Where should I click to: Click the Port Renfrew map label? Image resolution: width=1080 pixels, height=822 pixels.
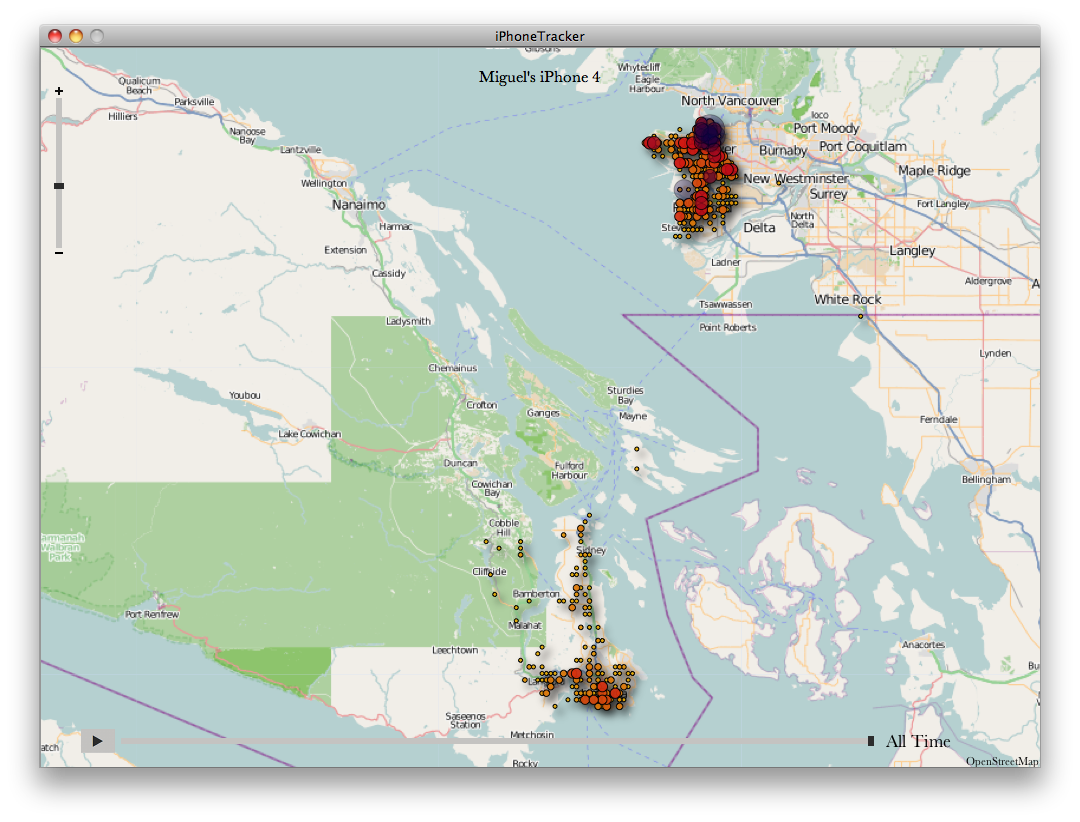152,615
